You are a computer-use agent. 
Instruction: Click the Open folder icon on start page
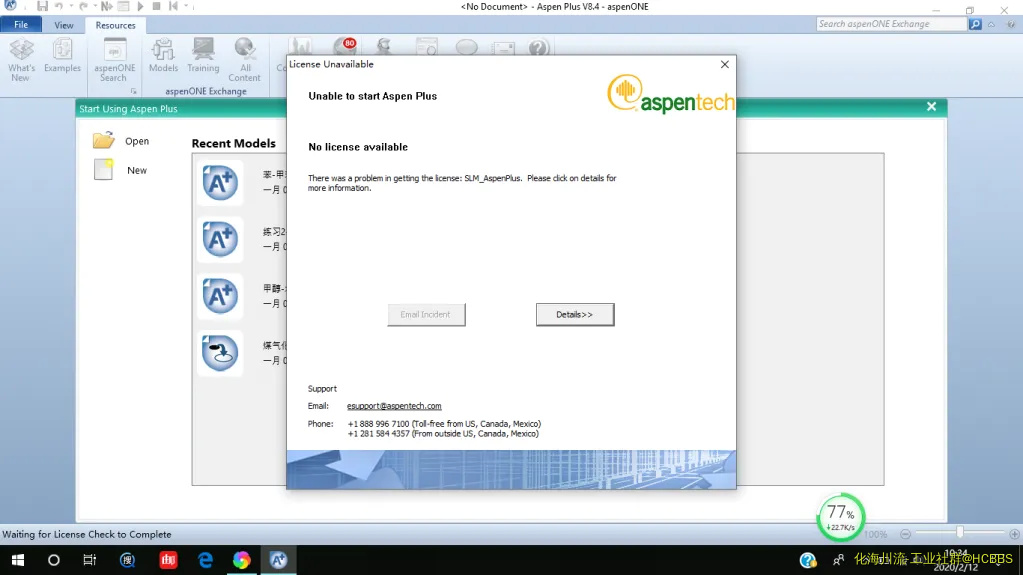pyautogui.click(x=103, y=140)
